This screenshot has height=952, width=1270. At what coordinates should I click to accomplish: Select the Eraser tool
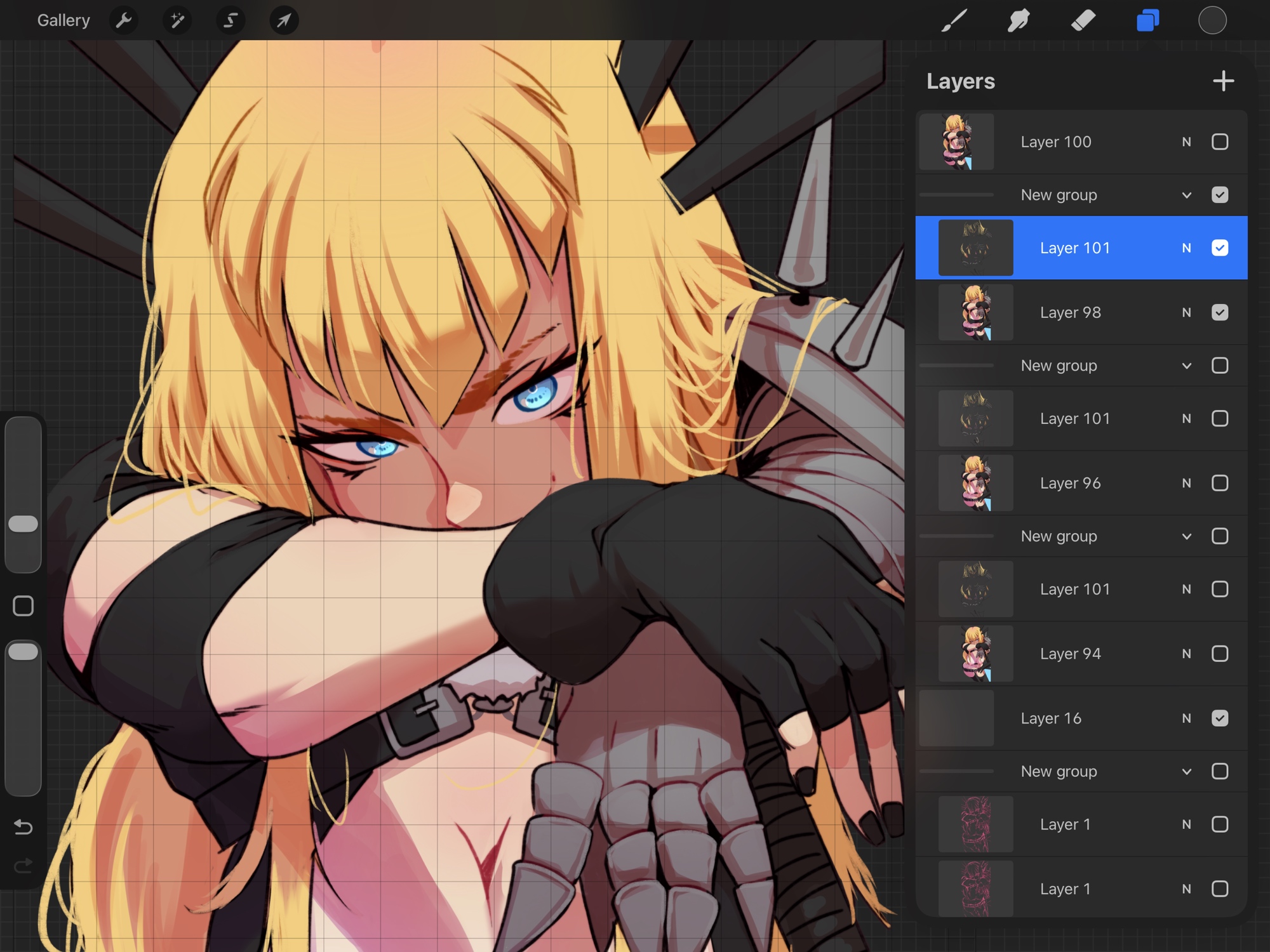click(x=1083, y=21)
